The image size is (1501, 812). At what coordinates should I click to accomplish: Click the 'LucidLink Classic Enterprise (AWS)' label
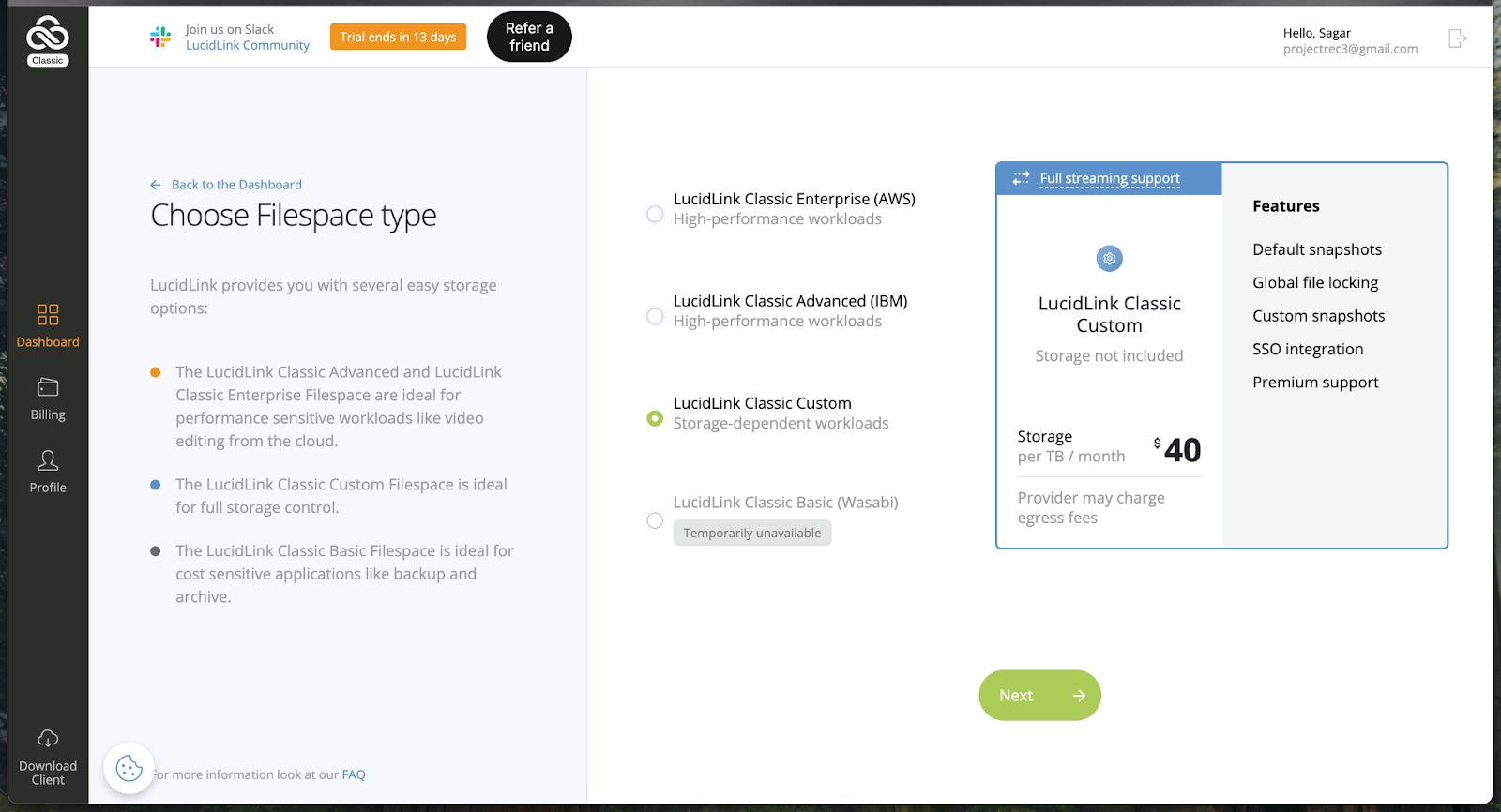click(795, 199)
